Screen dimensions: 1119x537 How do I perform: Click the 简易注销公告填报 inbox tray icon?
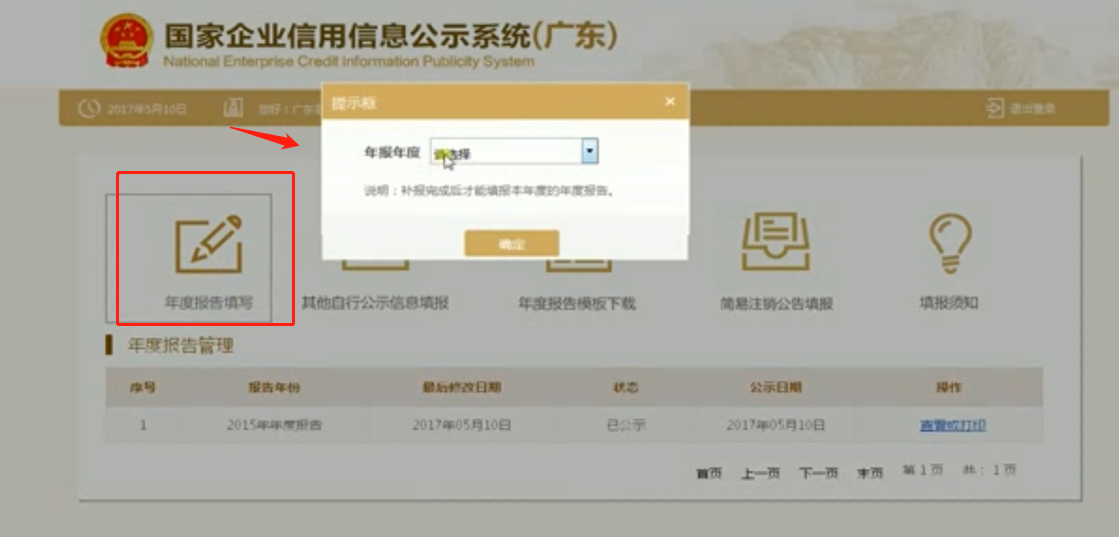click(x=775, y=242)
